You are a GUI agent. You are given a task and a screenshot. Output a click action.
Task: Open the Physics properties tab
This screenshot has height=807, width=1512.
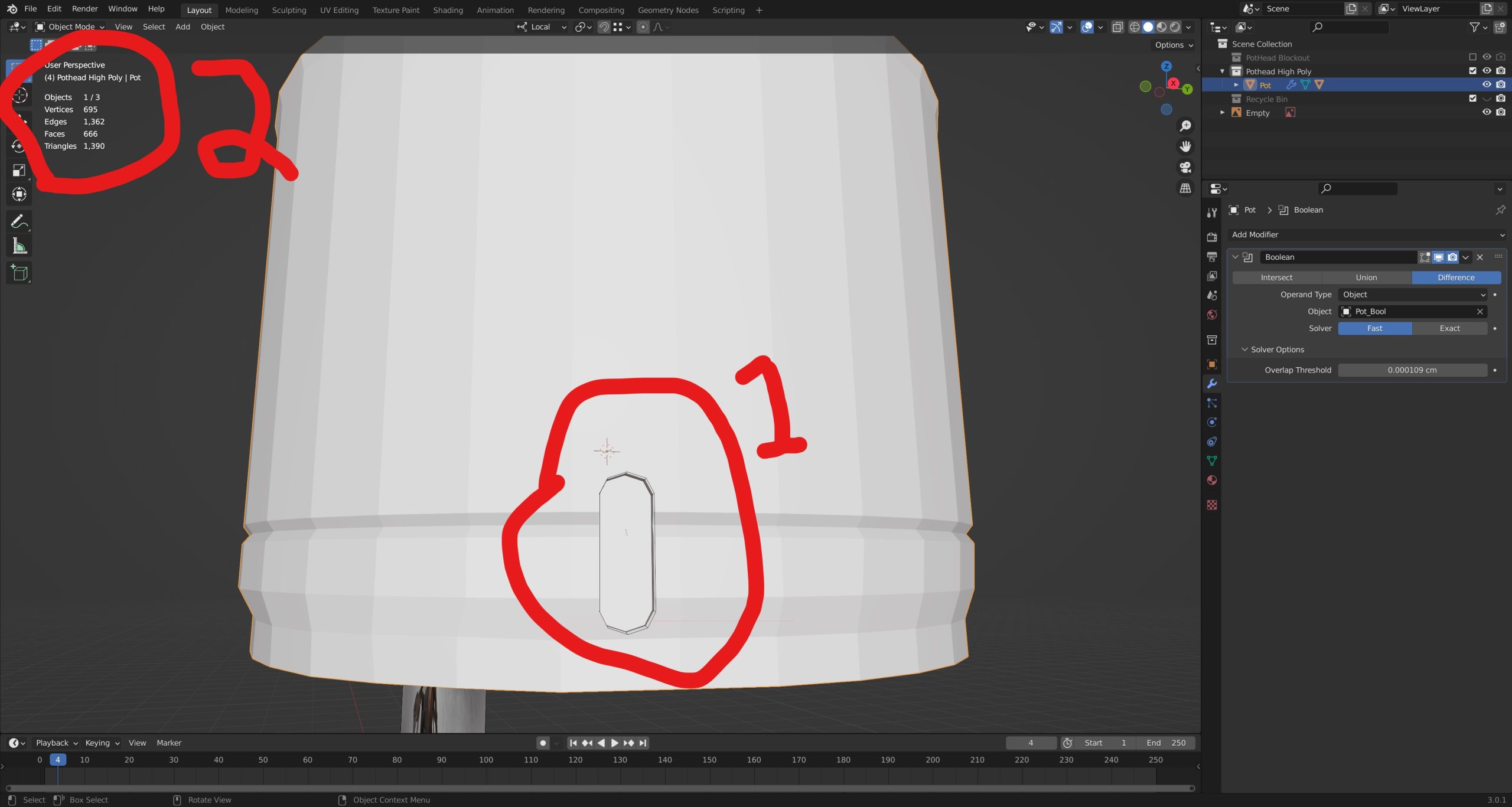[x=1212, y=422]
